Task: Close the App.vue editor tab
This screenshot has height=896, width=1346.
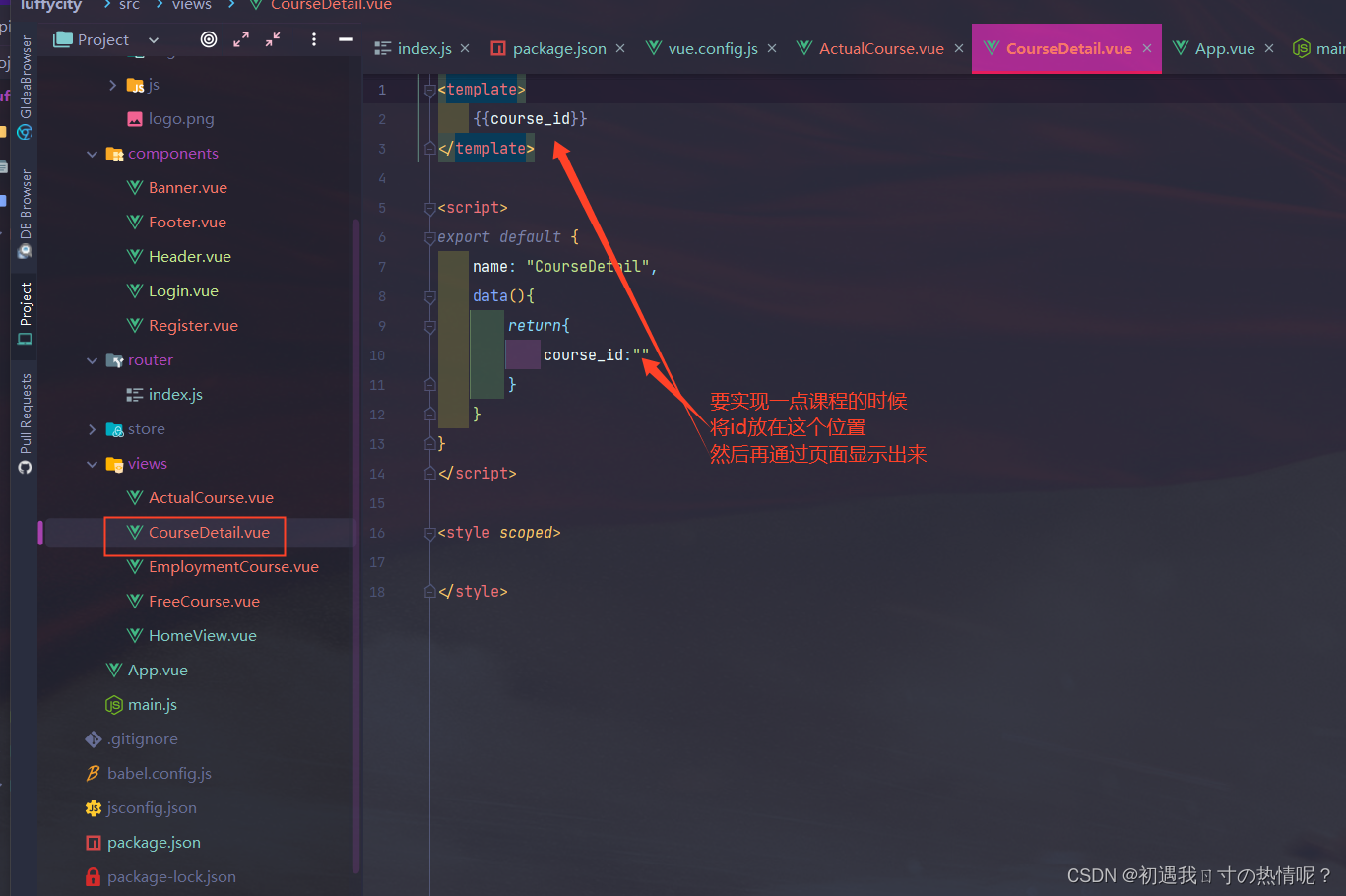Action: point(1269,48)
